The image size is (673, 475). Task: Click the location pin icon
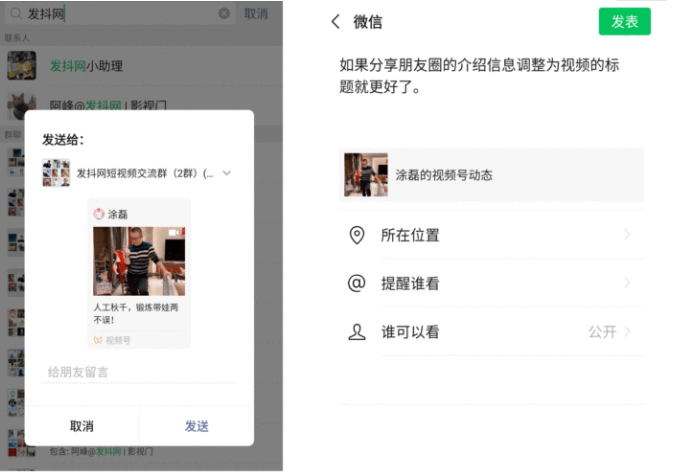[357, 235]
